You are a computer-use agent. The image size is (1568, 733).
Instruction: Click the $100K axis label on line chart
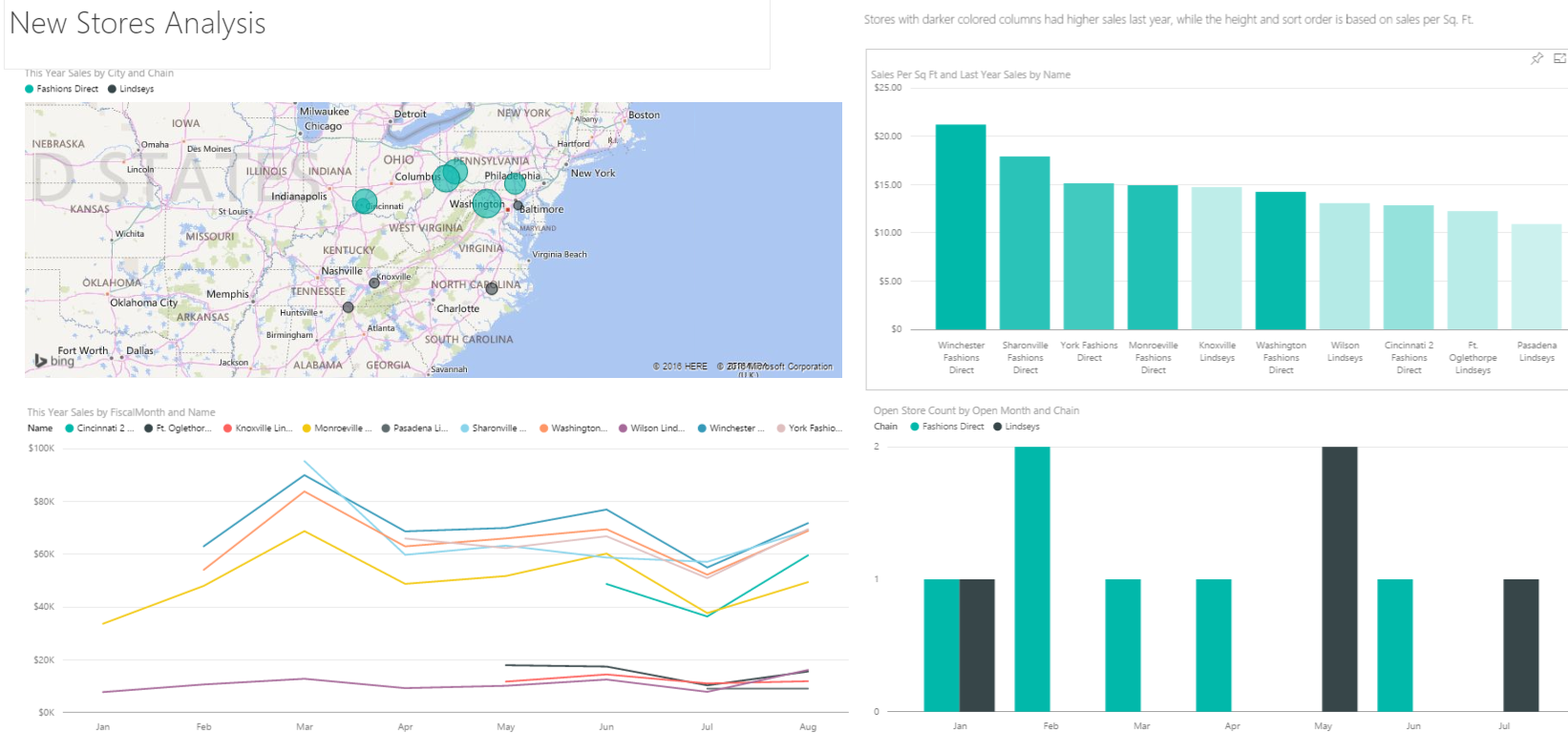pyautogui.click(x=42, y=449)
